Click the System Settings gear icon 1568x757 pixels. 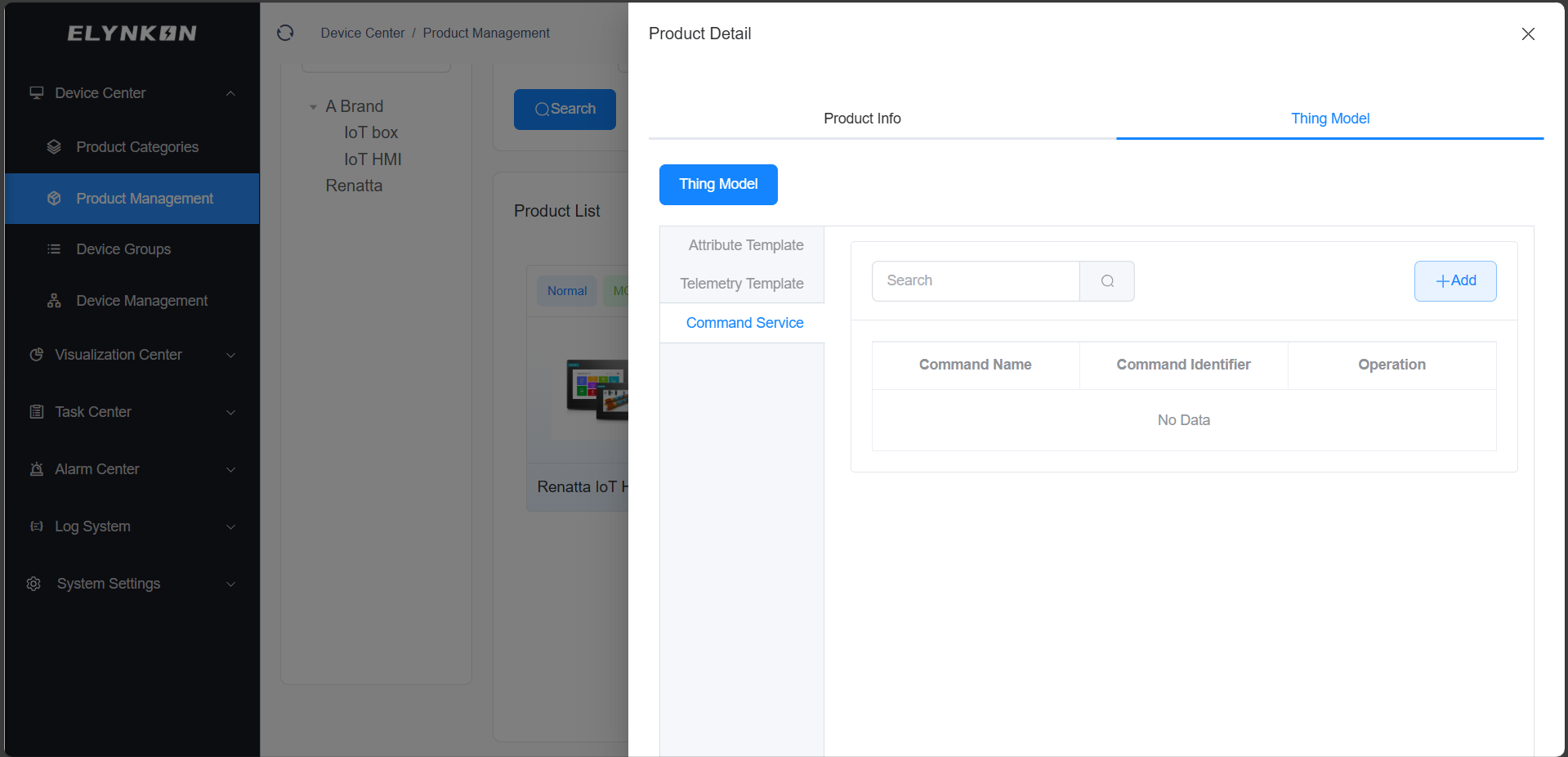tap(34, 584)
